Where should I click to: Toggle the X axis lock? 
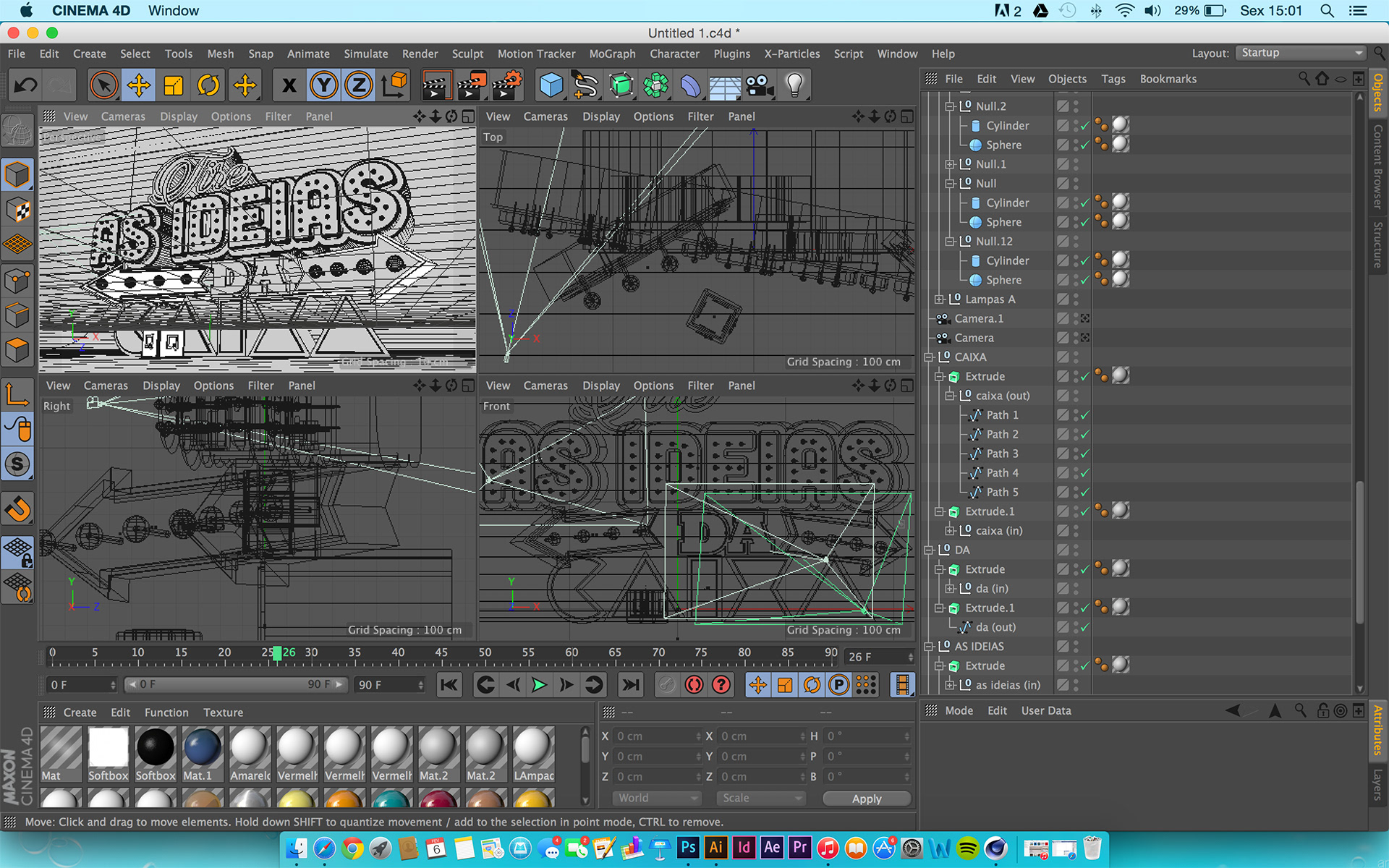(x=289, y=85)
